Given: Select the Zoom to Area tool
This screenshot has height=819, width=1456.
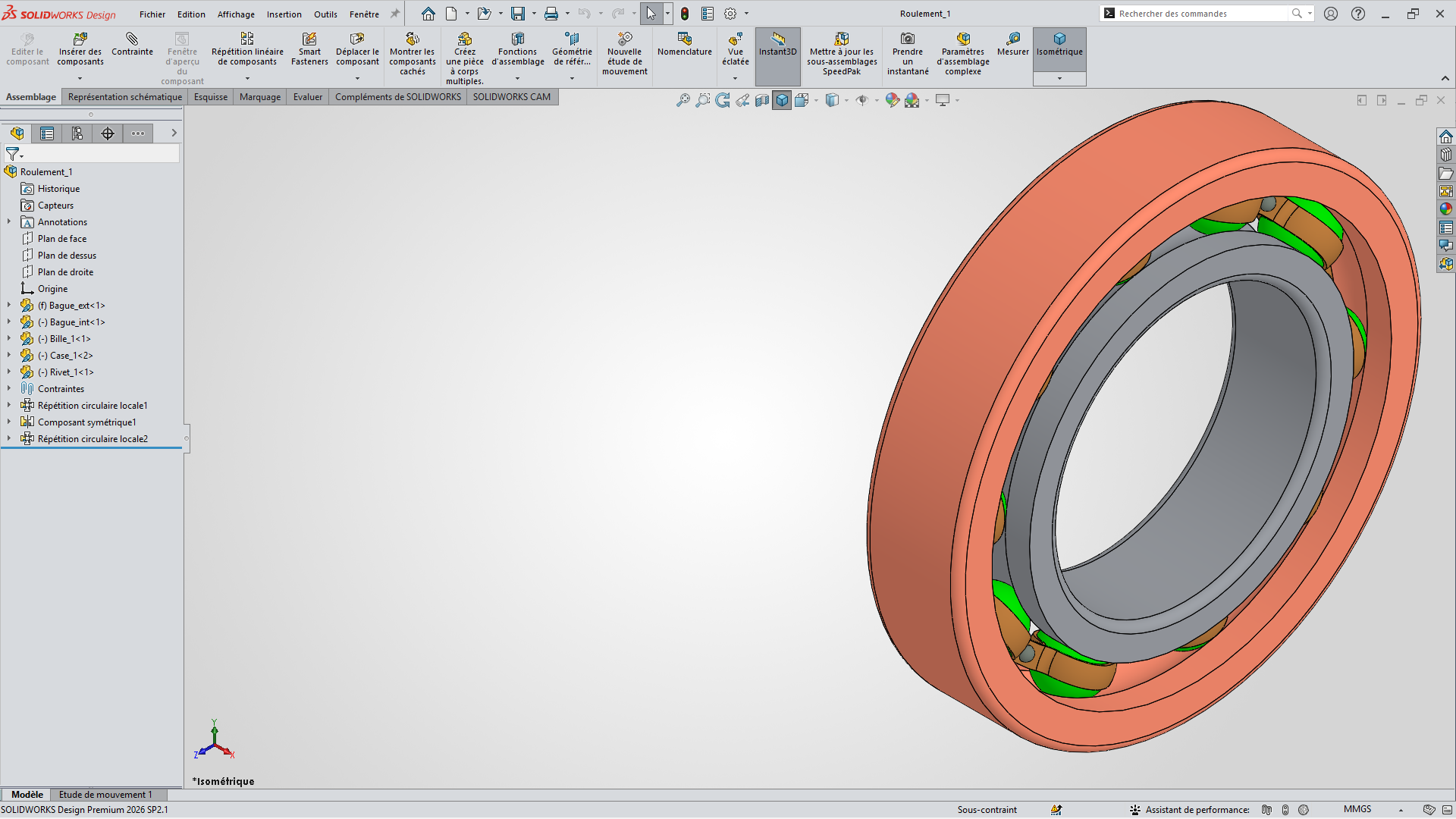Looking at the screenshot, I should click(x=703, y=100).
